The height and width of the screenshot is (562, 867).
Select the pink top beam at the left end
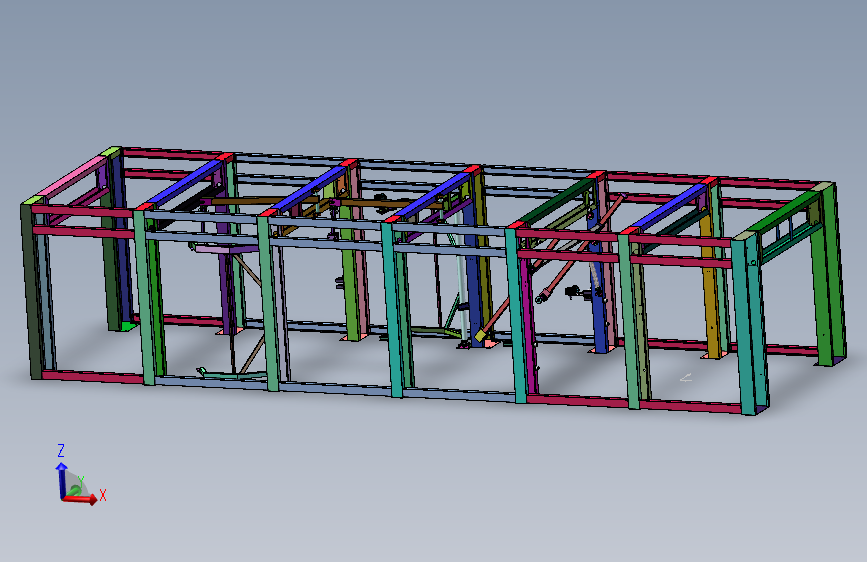pyautogui.click(x=74, y=177)
